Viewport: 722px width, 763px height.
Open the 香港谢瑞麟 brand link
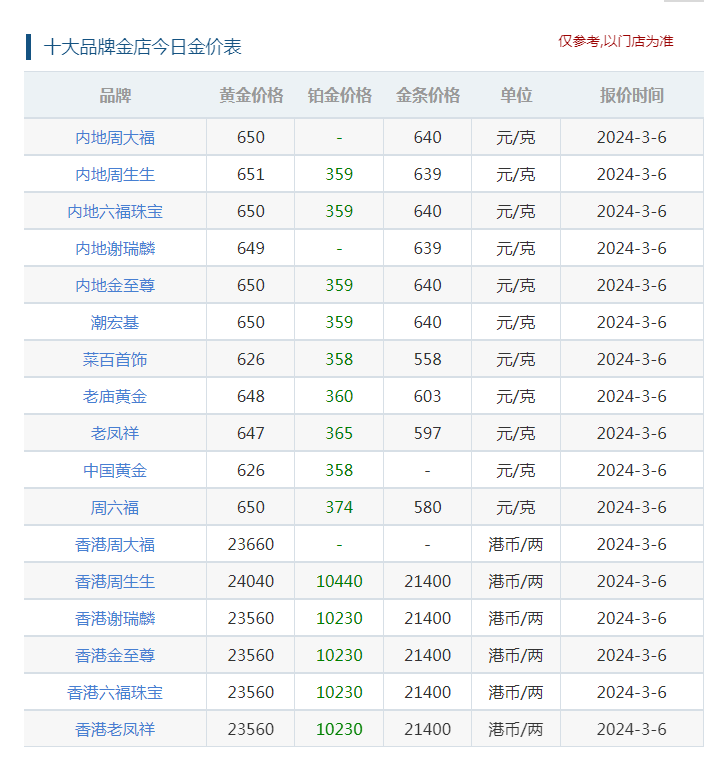pyautogui.click(x=115, y=618)
